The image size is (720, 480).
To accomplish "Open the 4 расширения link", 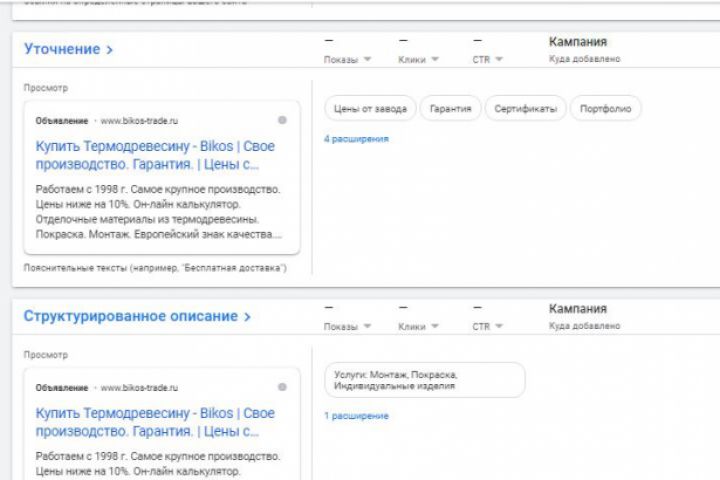I will pos(356,139).
